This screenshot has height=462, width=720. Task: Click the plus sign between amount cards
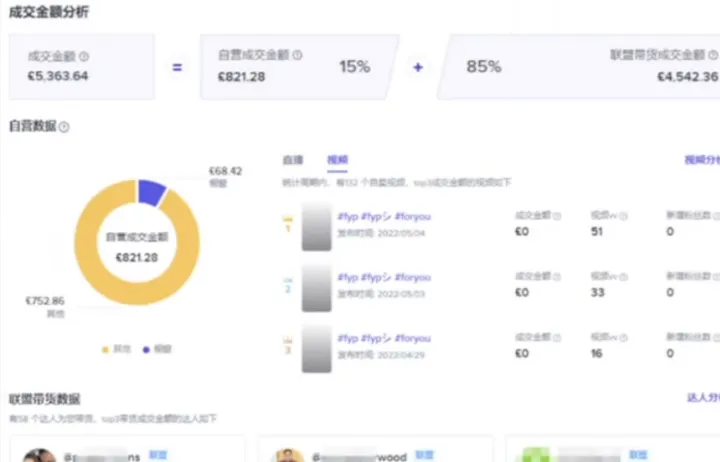[x=418, y=68]
